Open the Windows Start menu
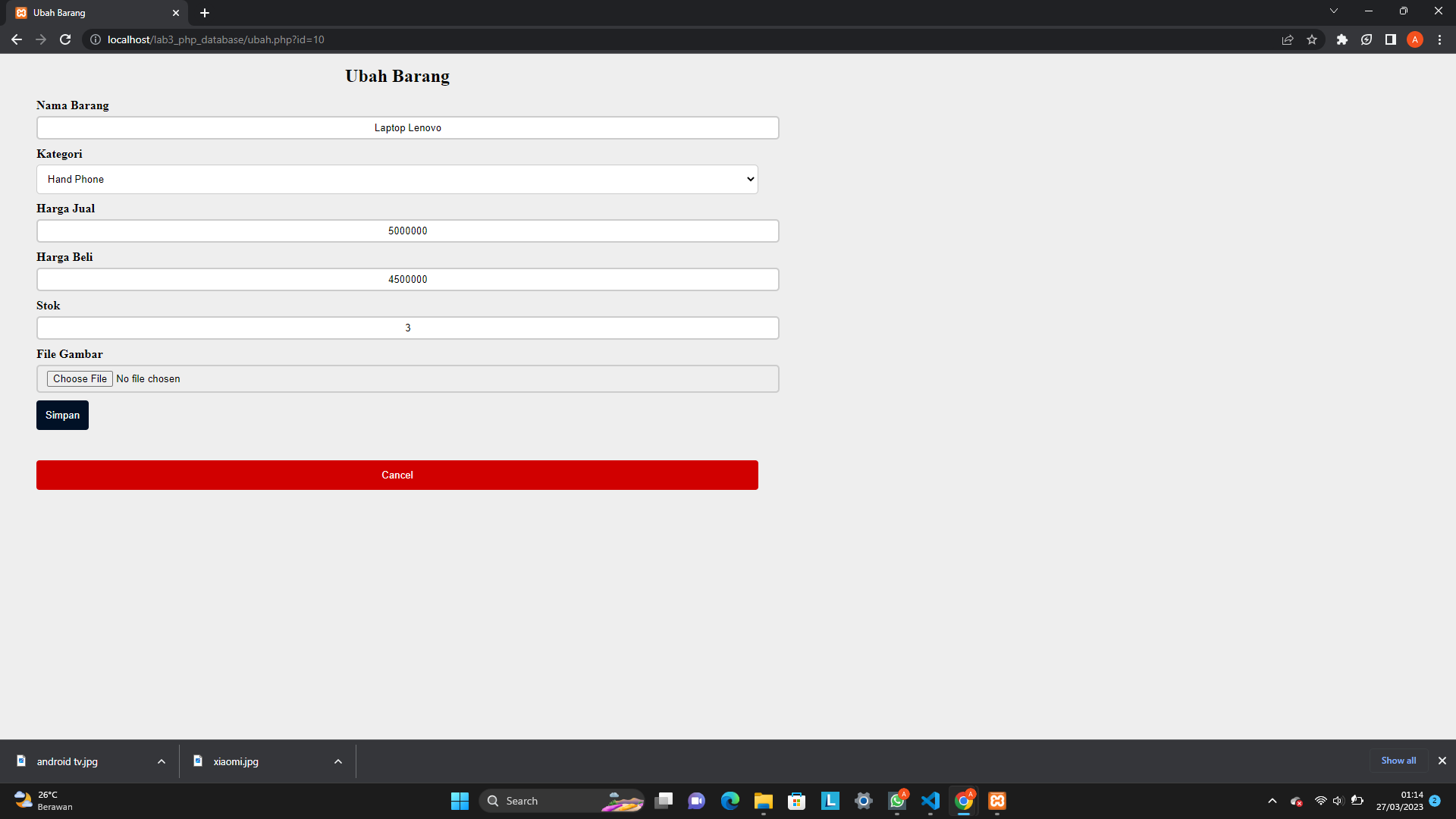1456x819 pixels. coord(460,801)
